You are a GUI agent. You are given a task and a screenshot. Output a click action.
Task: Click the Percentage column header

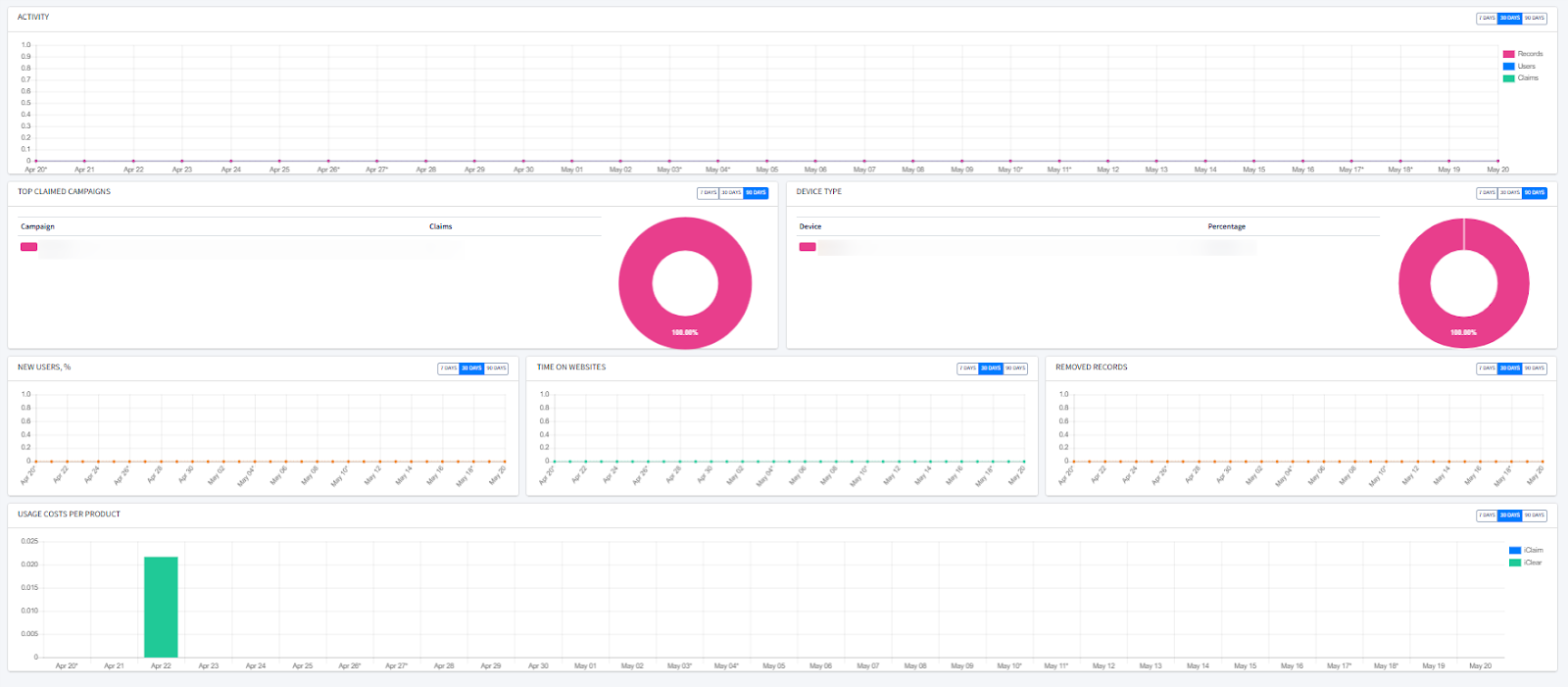coord(1227,226)
